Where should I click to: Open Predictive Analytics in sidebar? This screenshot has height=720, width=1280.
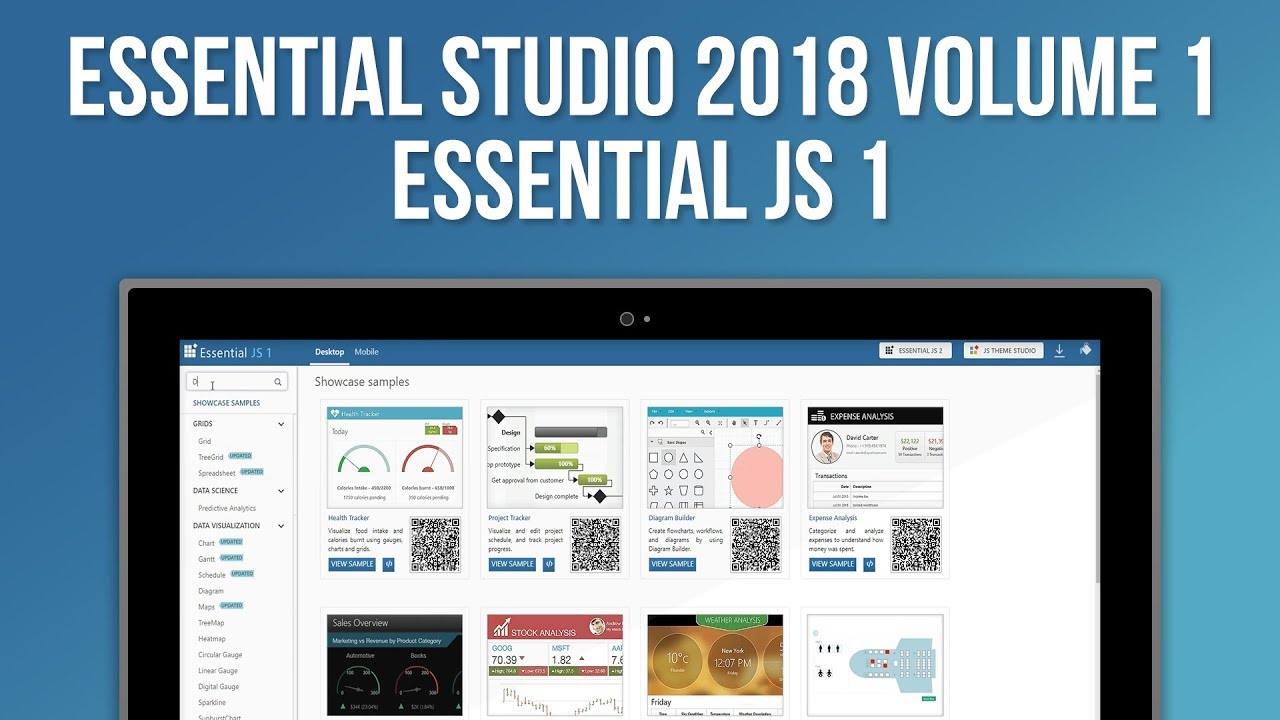[227, 508]
